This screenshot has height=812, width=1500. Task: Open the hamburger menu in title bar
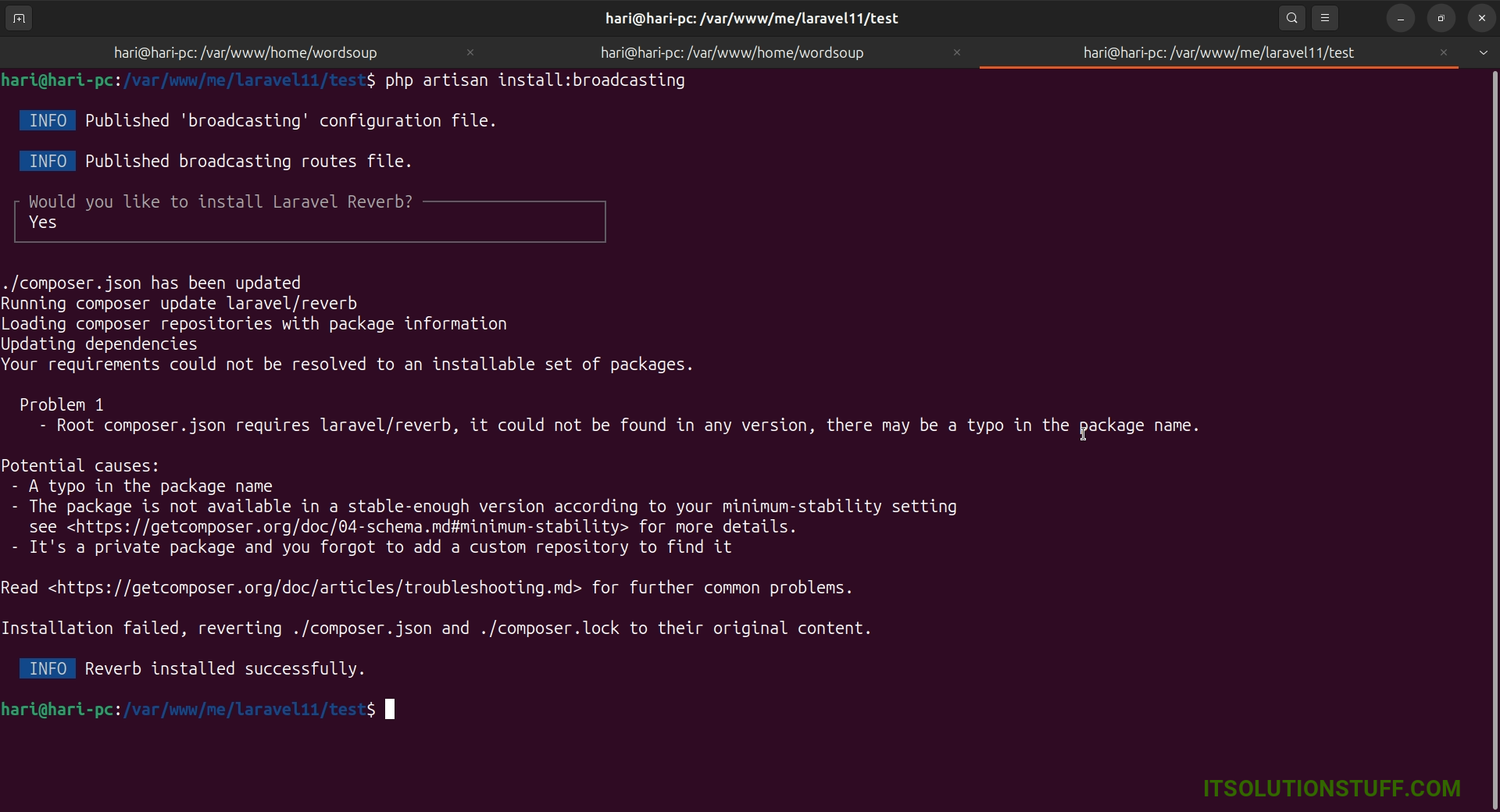(1325, 18)
